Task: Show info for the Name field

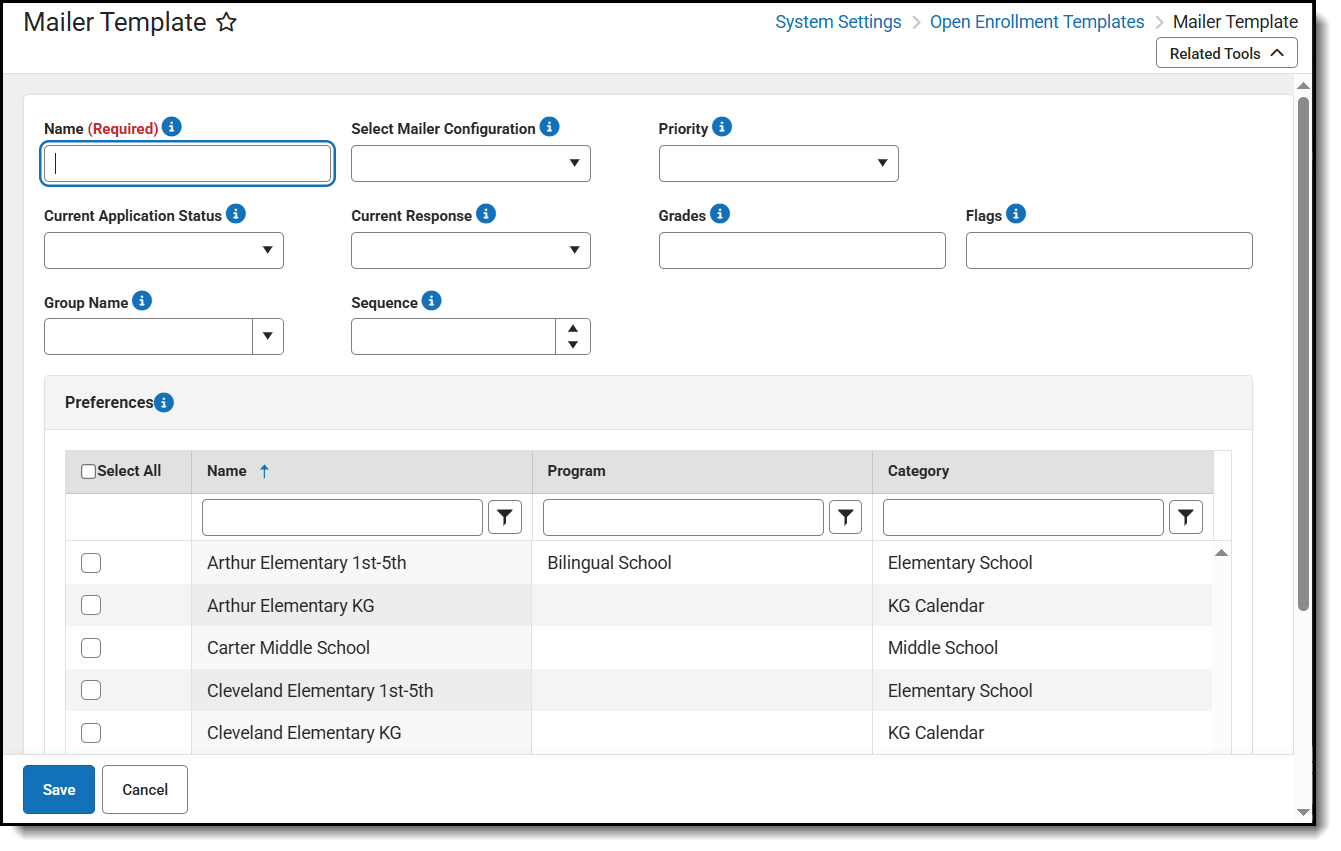Action: (172, 127)
